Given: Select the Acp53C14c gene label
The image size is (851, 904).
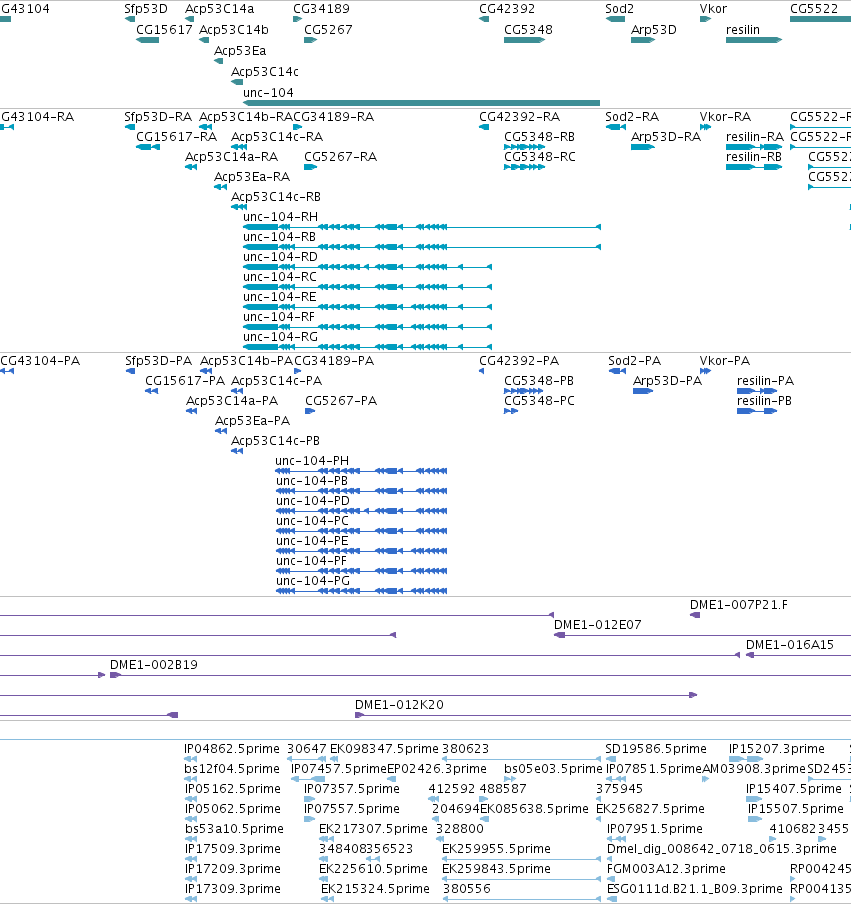Looking at the screenshot, I should click(x=265, y=71).
